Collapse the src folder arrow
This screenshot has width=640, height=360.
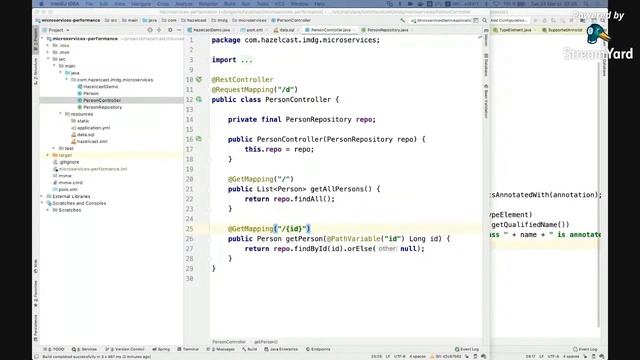coord(48,59)
